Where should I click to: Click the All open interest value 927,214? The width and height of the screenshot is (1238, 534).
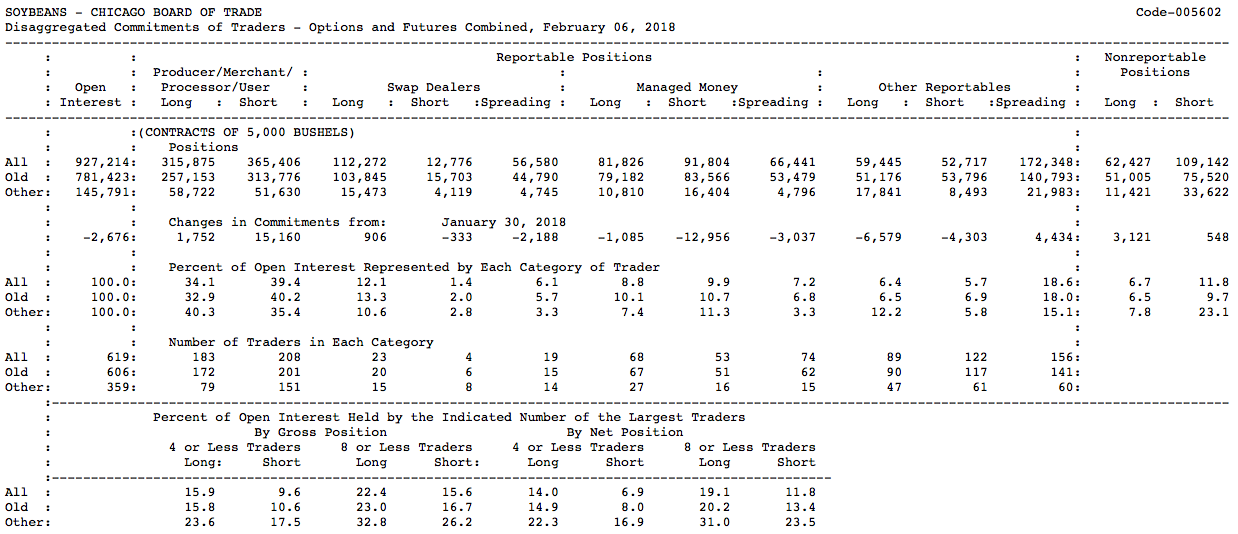(x=103, y=162)
